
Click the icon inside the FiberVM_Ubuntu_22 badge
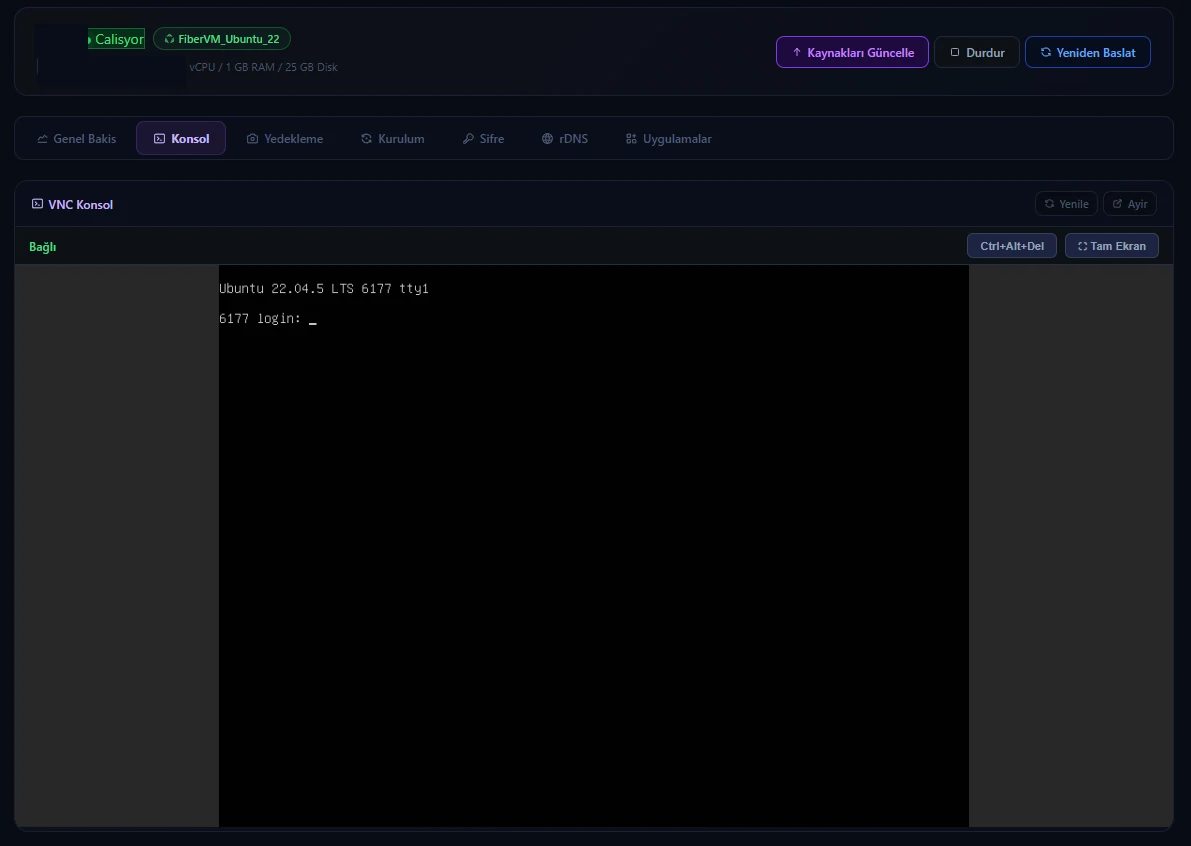click(169, 39)
